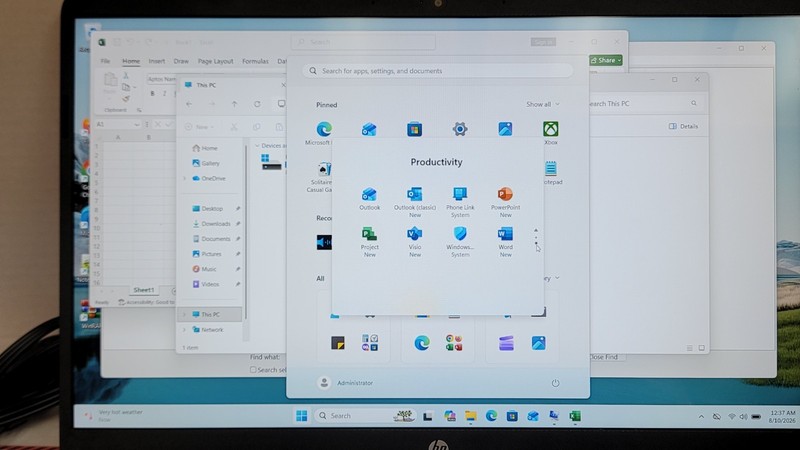Click the Windows Start button on taskbar
The image size is (800, 450).
point(302,416)
